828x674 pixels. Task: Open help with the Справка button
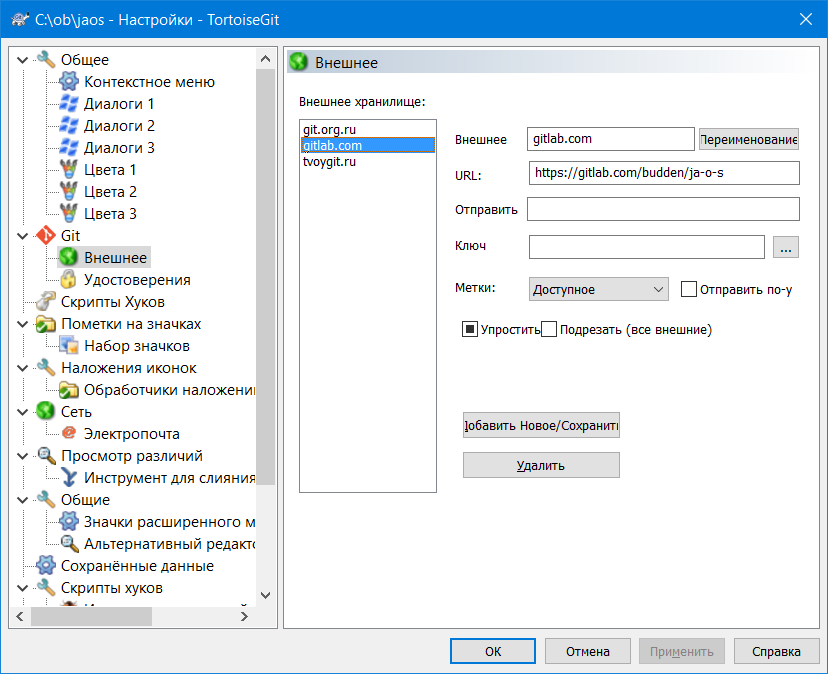pos(776,651)
